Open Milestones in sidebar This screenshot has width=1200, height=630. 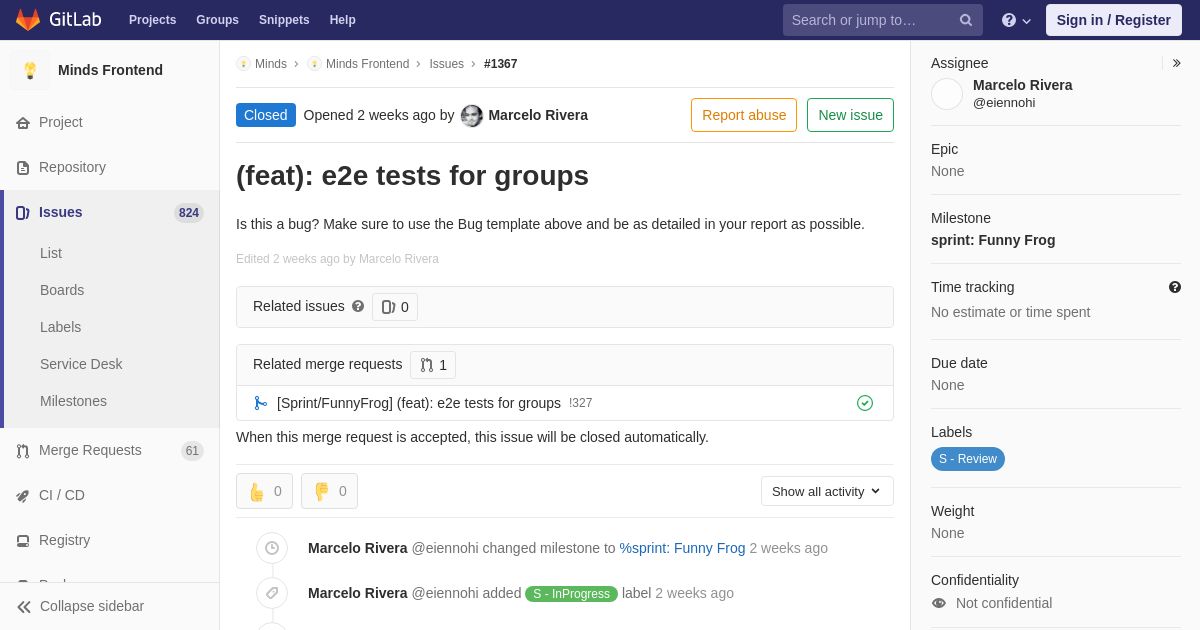point(73,401)
